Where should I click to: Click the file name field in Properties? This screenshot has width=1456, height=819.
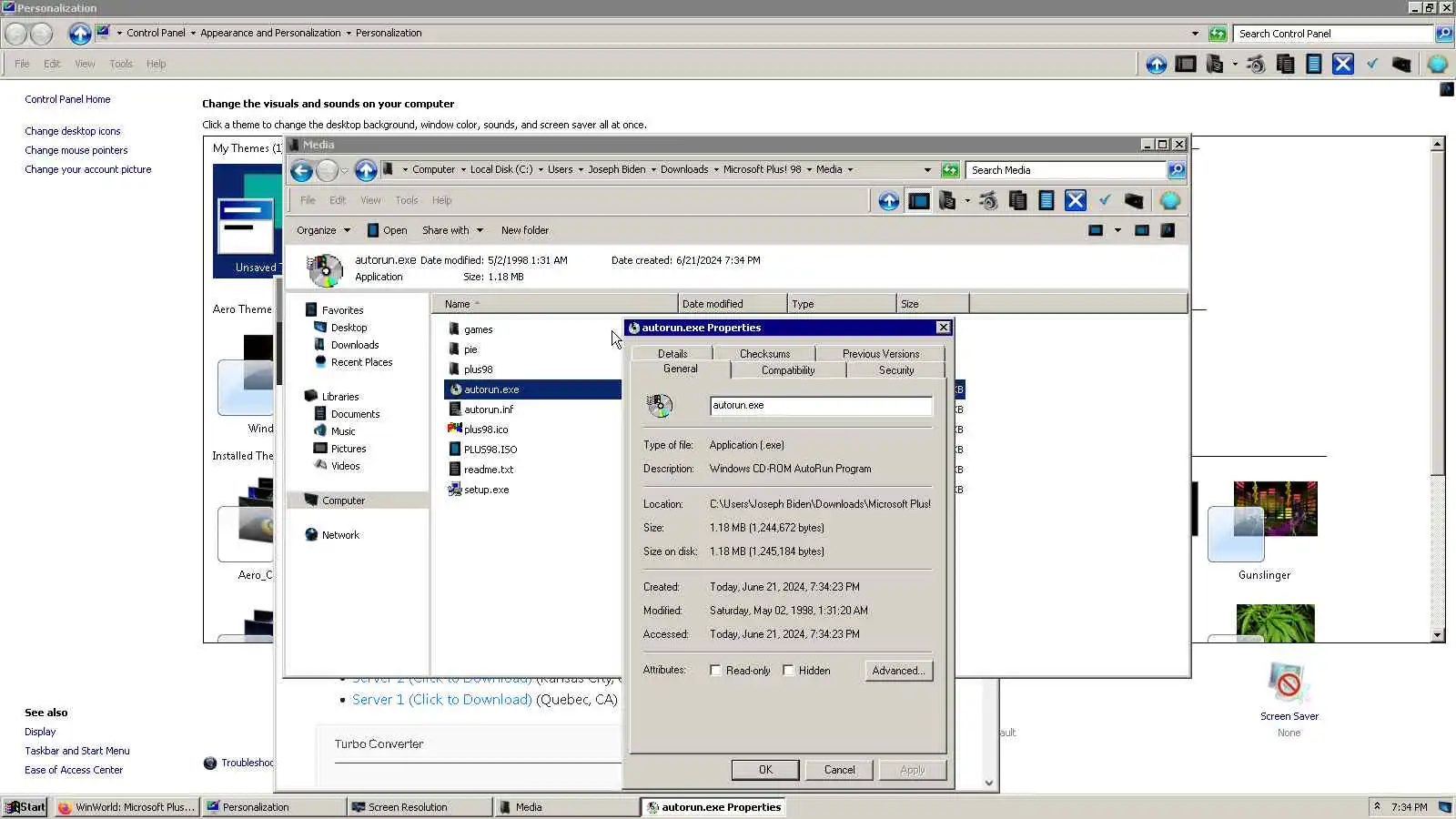coord(821,406)
